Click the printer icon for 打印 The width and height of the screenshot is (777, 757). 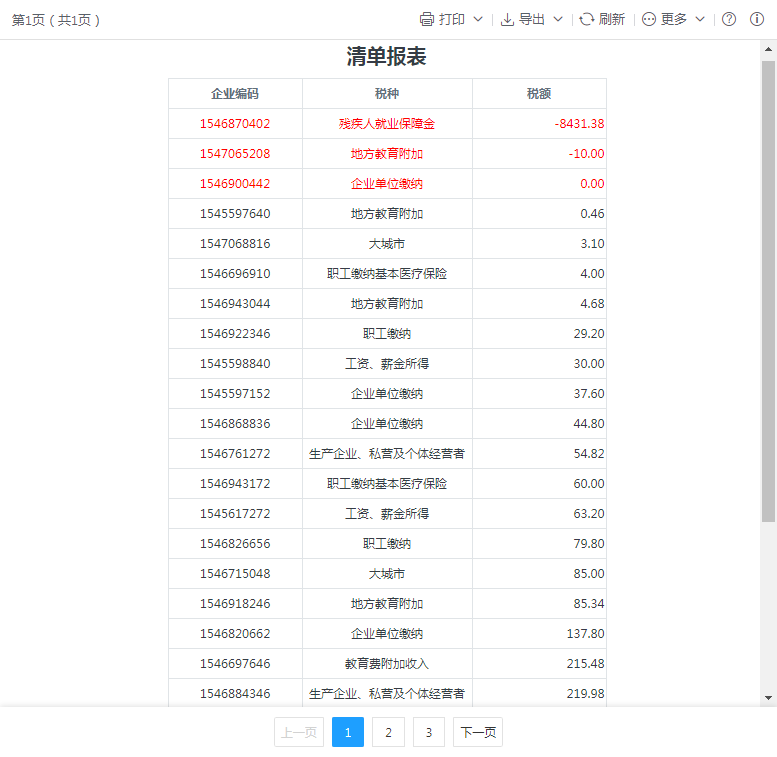pos(427,19)
